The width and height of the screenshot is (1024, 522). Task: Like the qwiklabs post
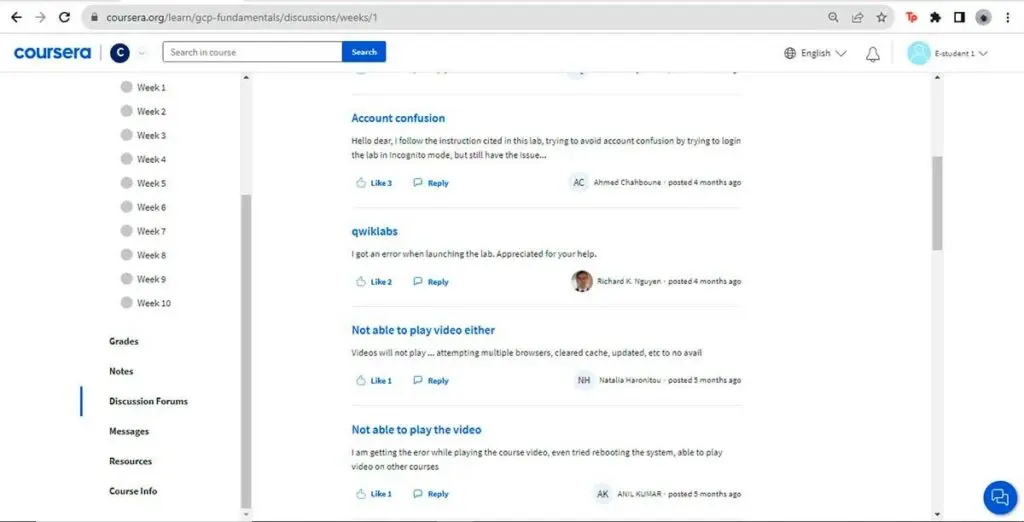click(x=374, y=282)
